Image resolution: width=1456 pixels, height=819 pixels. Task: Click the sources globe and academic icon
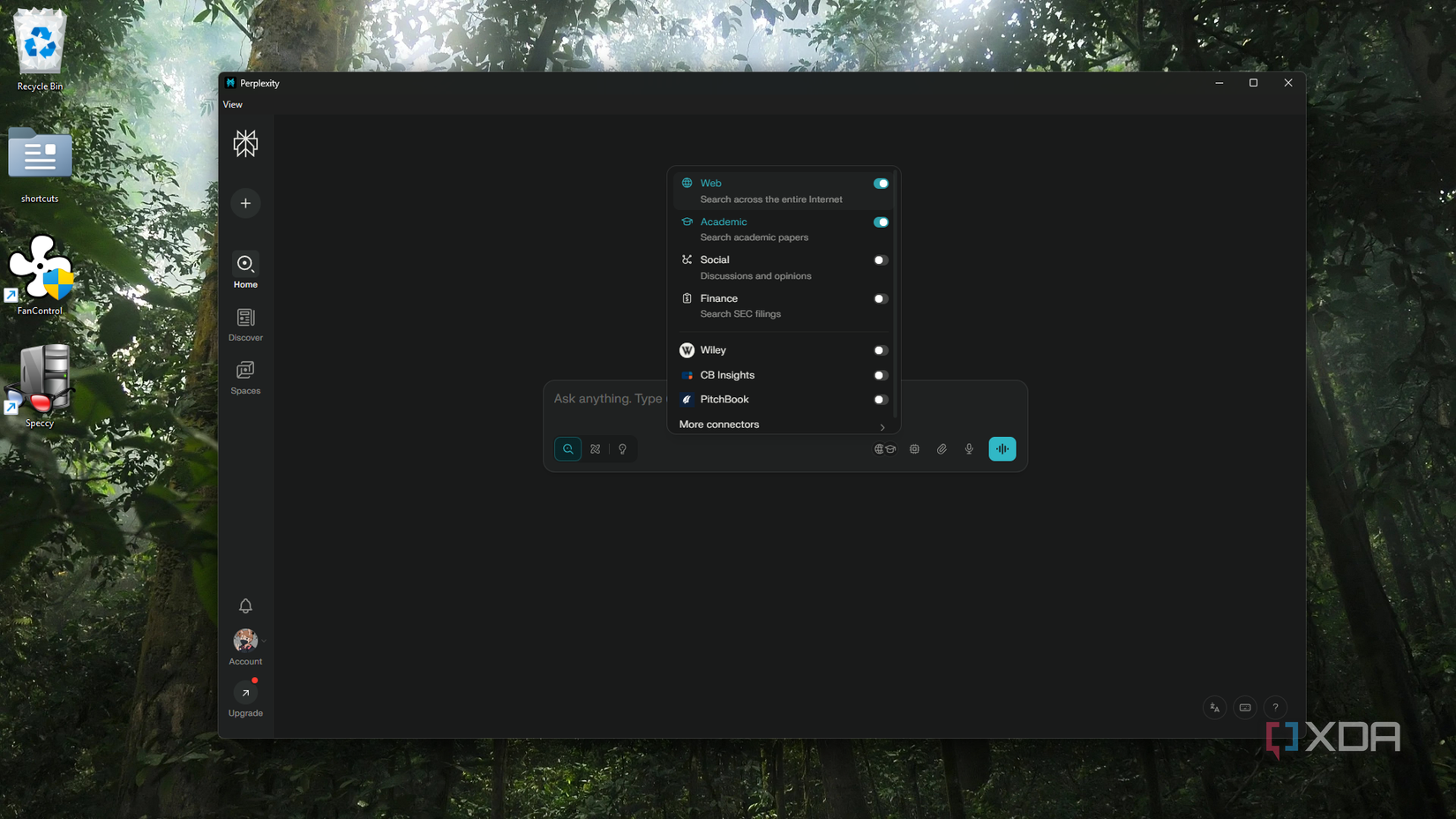click(885, 449)
